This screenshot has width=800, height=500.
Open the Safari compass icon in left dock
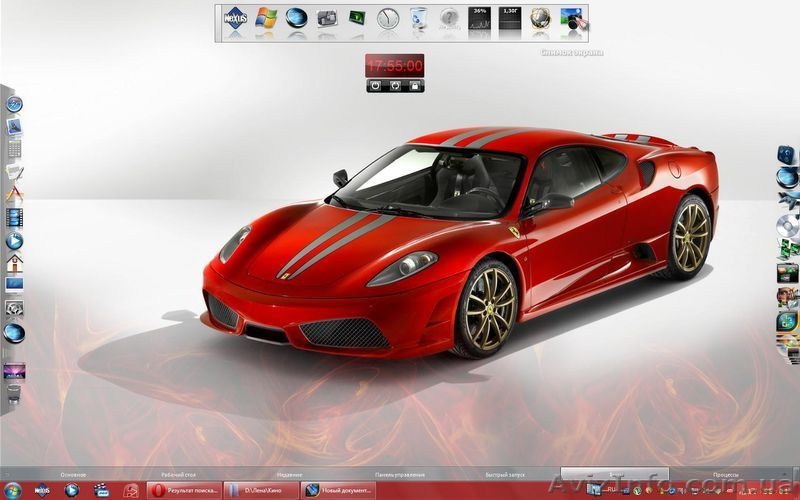(x=14, y=104)
